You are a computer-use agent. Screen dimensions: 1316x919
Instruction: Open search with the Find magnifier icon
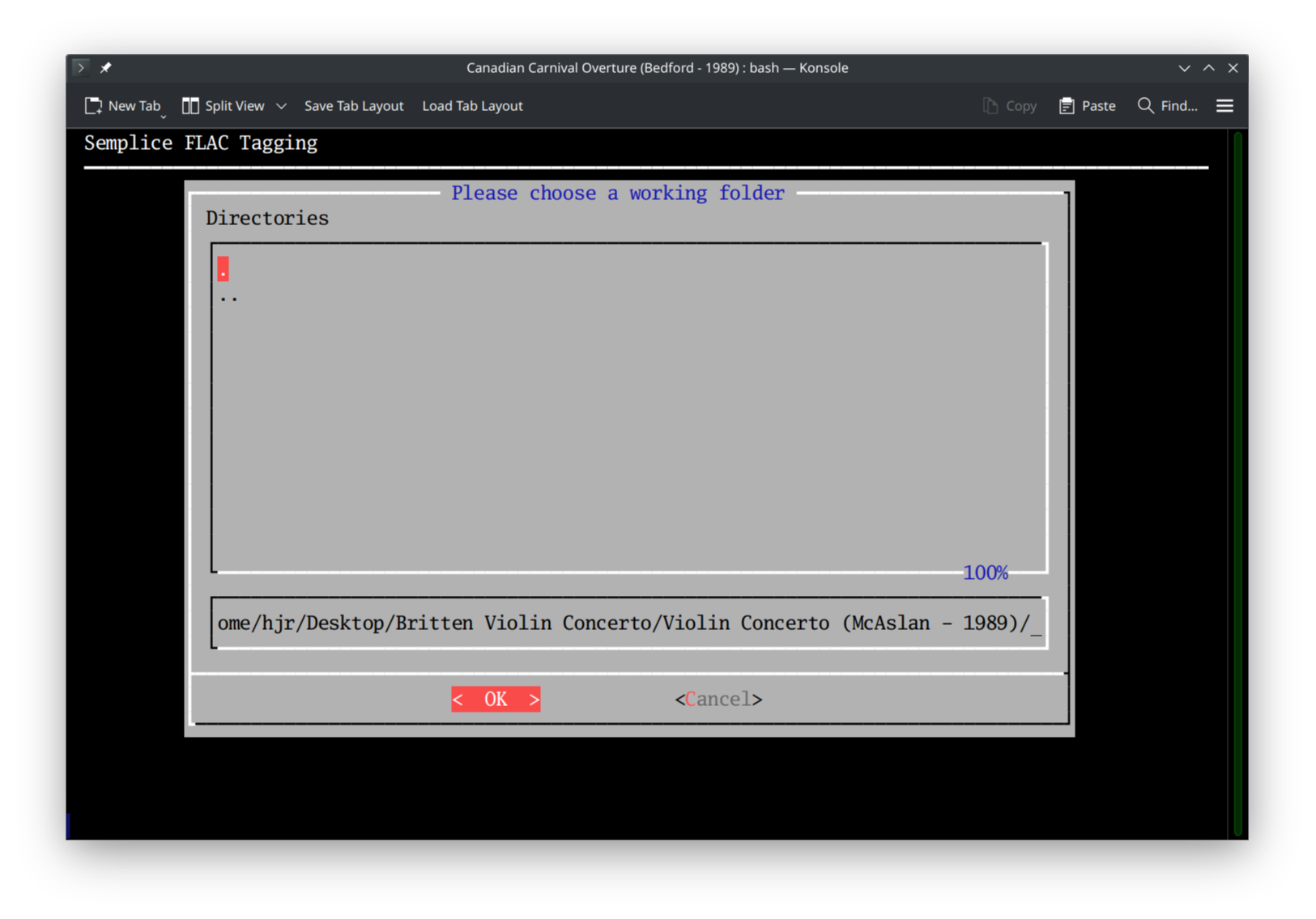pyautogui.click(x=1145, y=105)
